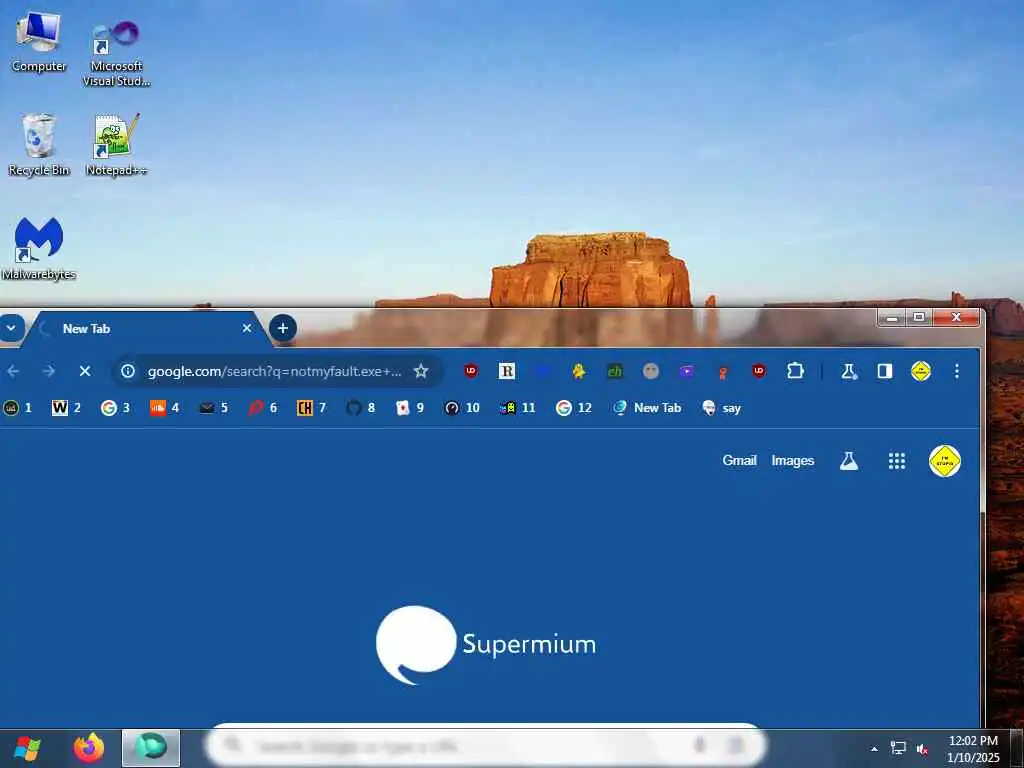This screenshot has width=1024, height=768.
Task: Open the first uBlock Origin extension icon
Action: click(x=471, y=371)
